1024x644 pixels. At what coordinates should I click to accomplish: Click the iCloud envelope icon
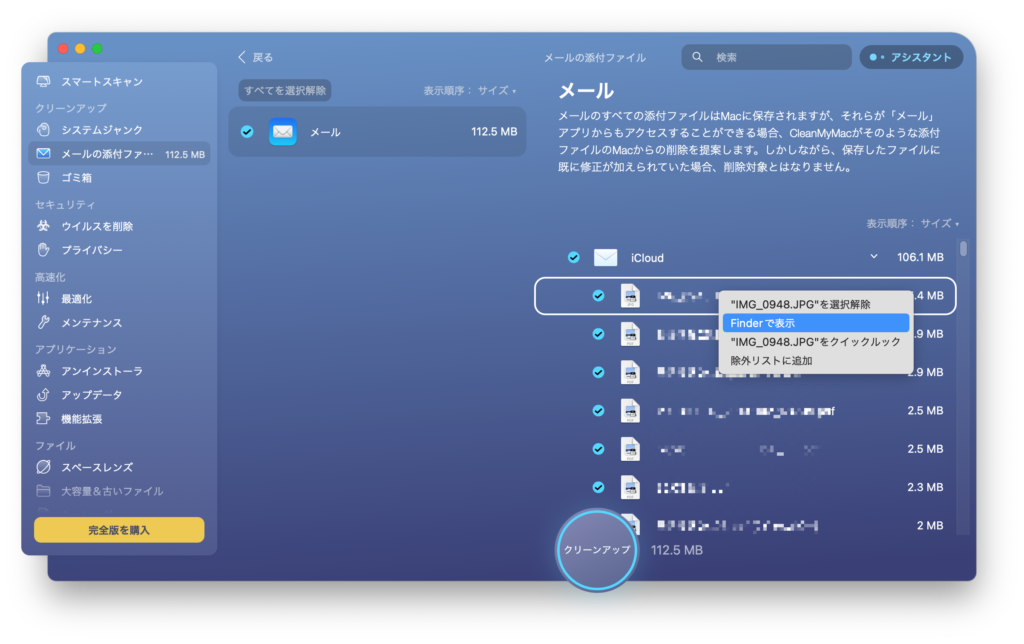pyautogui.click(x=605, y=257)
